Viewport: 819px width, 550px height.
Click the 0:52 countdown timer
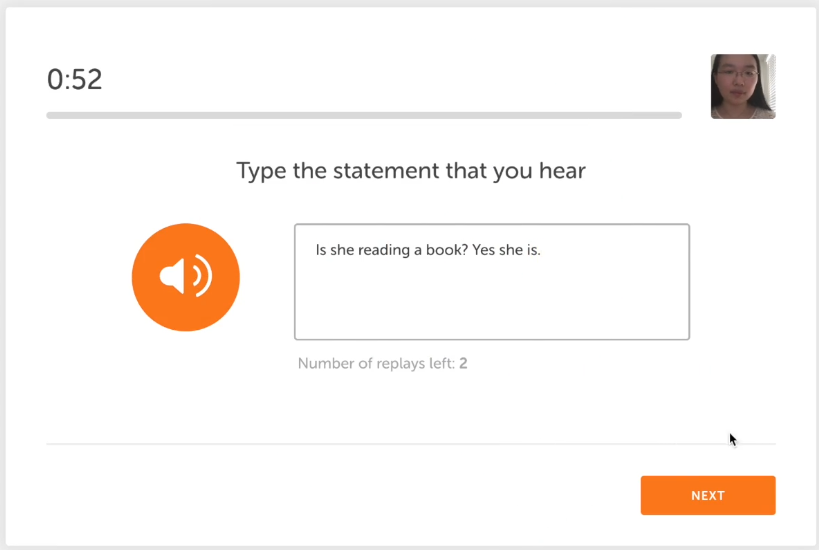pyautogui.click(x=75, y=79)
